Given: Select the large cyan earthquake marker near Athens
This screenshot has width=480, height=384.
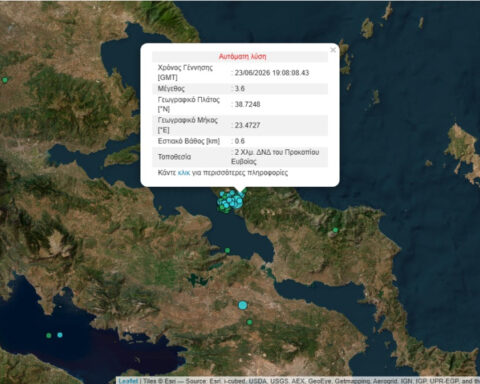Looking at the screenshot, I should [243, 305].
